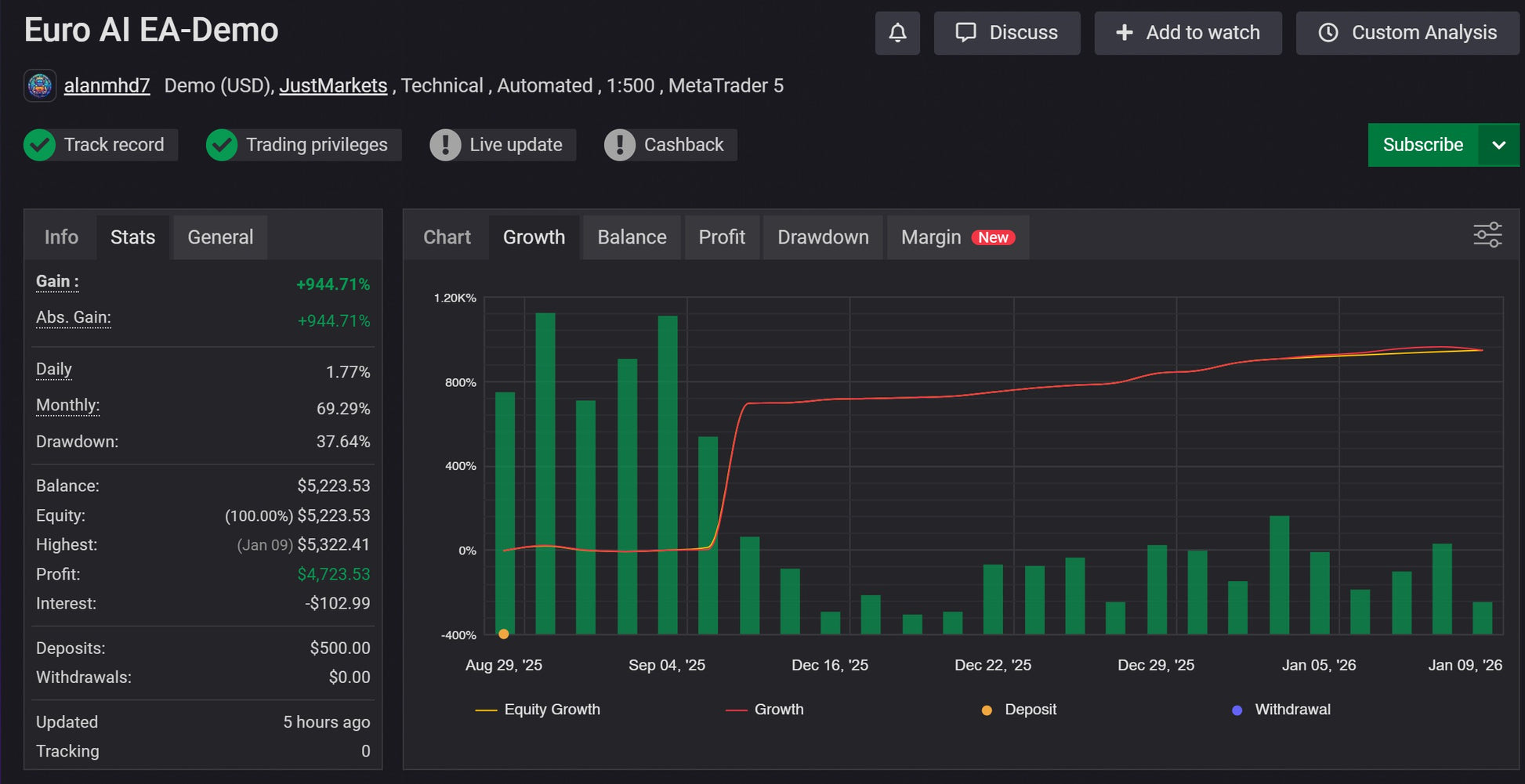The width and height of the screenshot is (1525, 784).
Task: Add system to watch list
Action: click(1187, 33)
